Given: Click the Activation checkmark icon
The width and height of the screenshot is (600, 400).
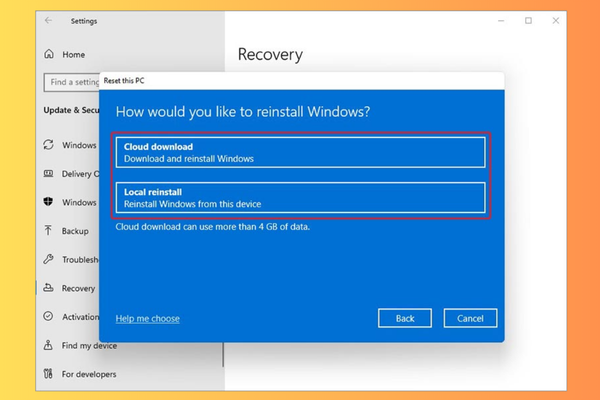Looking at the screenshot, I should click(x=48, y=316).
